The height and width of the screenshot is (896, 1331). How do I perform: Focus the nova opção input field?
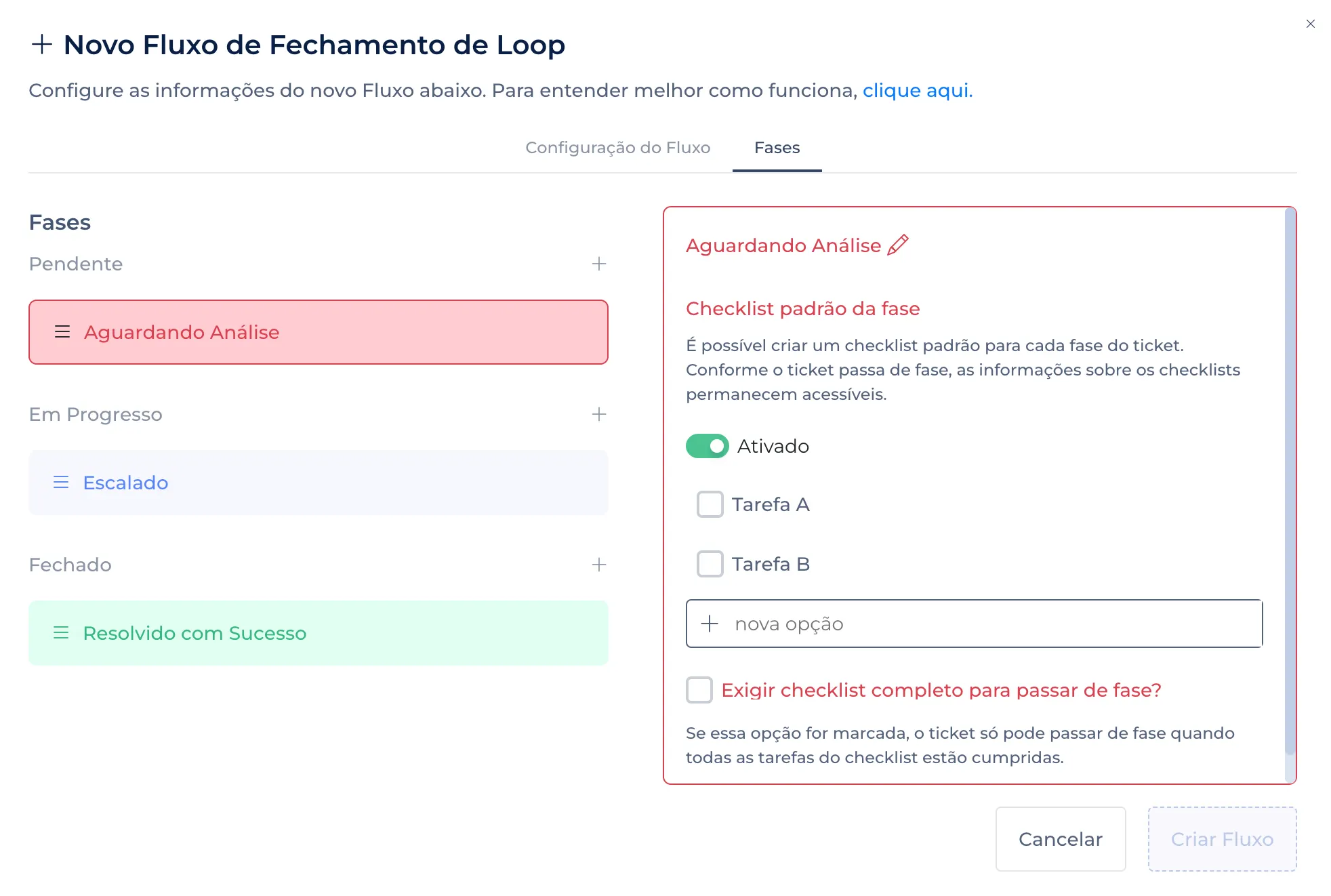989,624
